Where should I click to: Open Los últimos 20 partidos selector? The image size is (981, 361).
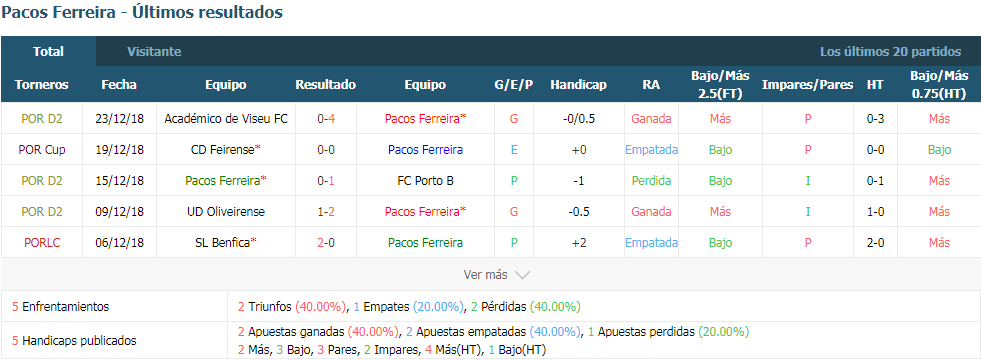click(890, 52)
